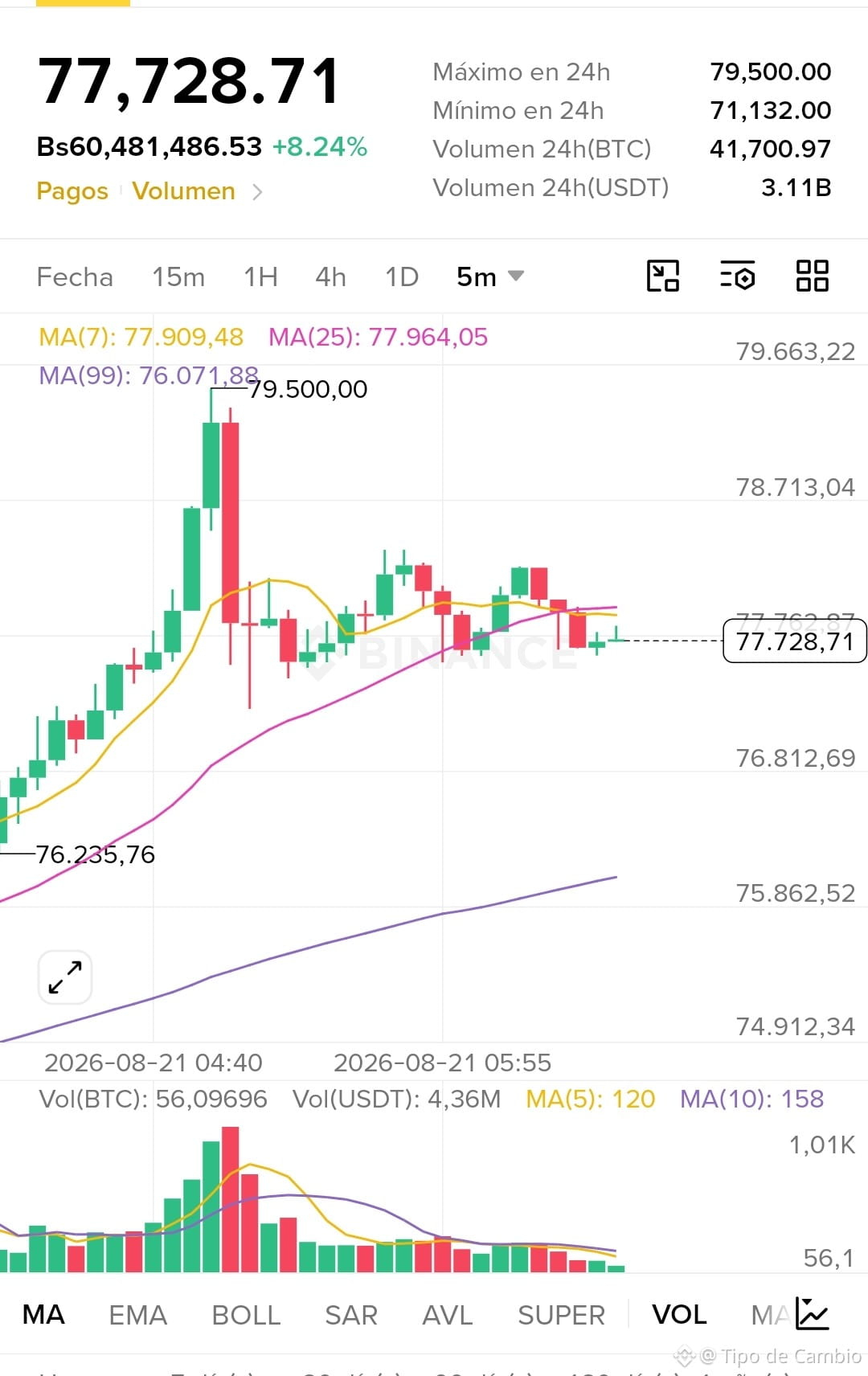Enable the MA indicator
Image resolution: width=868 pixels, height=1376 pixels.
tap(43, 1315)
